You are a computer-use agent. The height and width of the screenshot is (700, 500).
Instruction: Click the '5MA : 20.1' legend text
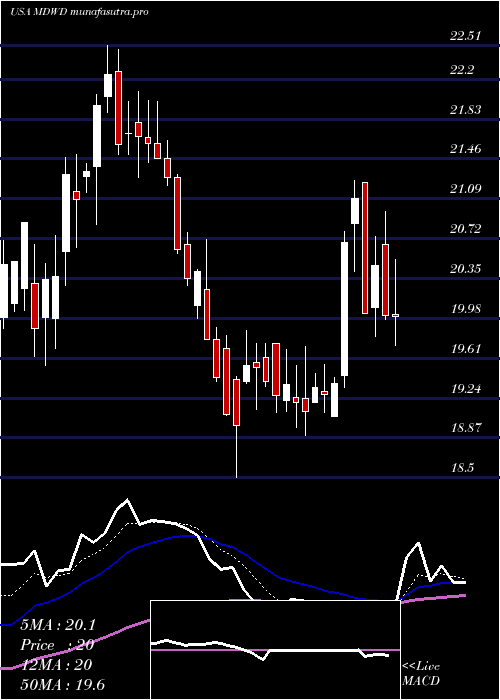click(x=58, y=625)
